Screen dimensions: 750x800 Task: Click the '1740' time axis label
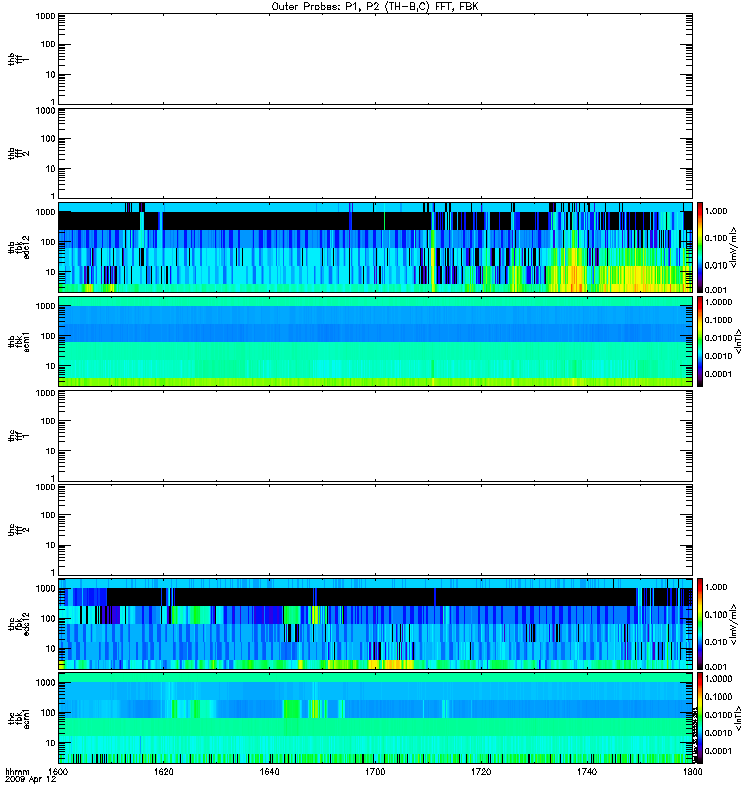click(x=587, y=772)
